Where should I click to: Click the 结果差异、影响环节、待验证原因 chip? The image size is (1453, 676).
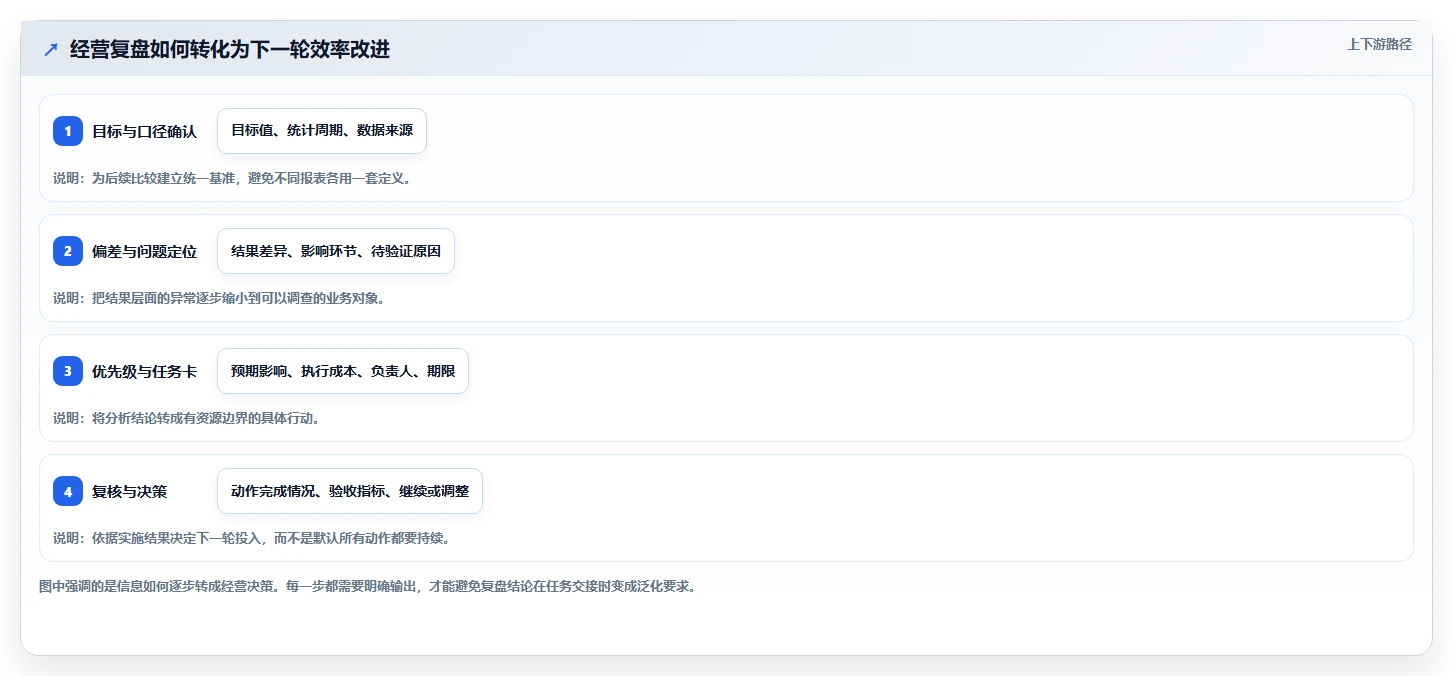point(336,251)
